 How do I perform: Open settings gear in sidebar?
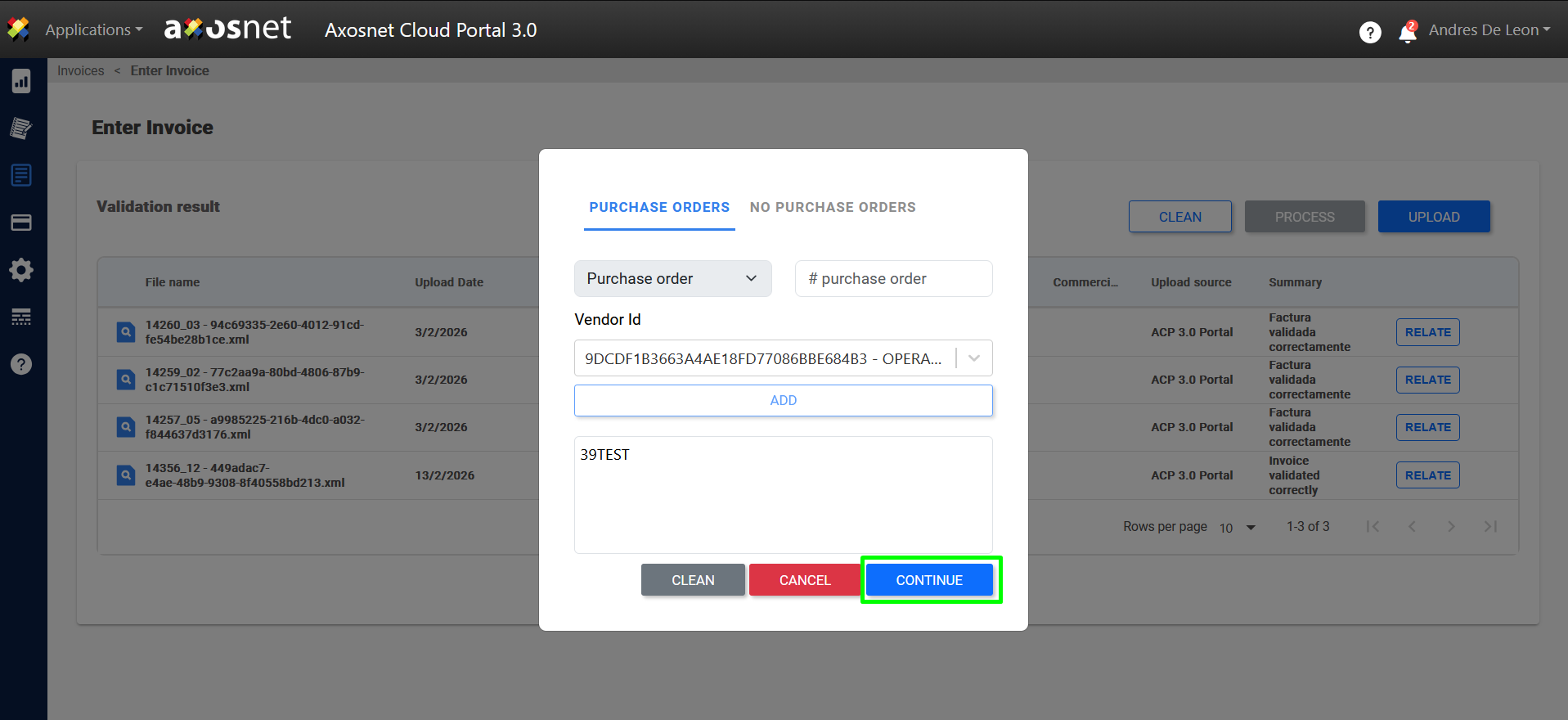coord(21,270)
